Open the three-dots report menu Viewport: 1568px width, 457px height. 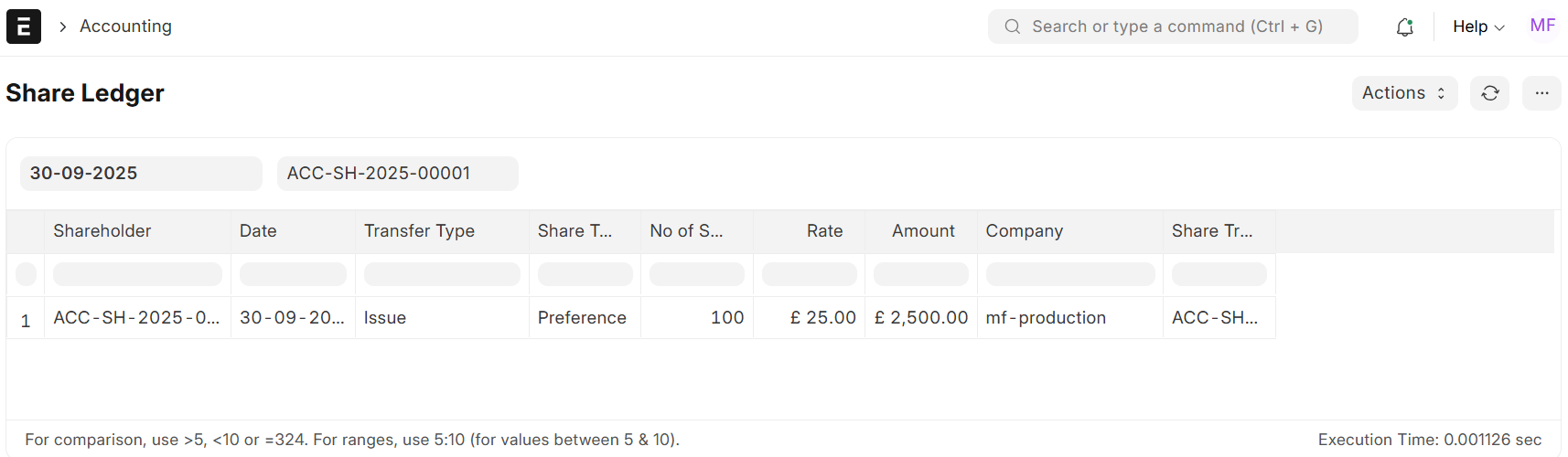1541,93
